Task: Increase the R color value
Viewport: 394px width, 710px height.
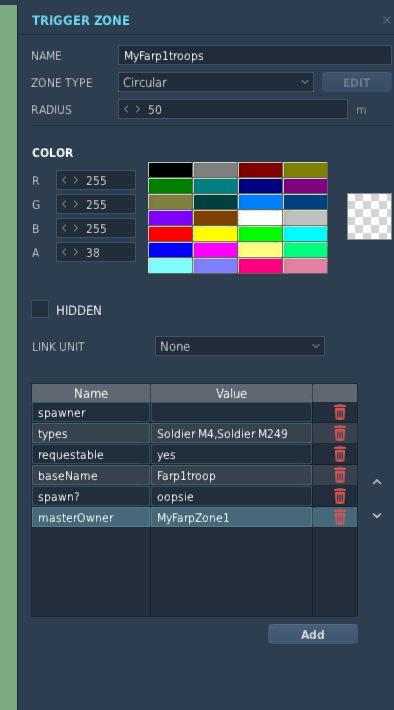Action: click(75, 180)
